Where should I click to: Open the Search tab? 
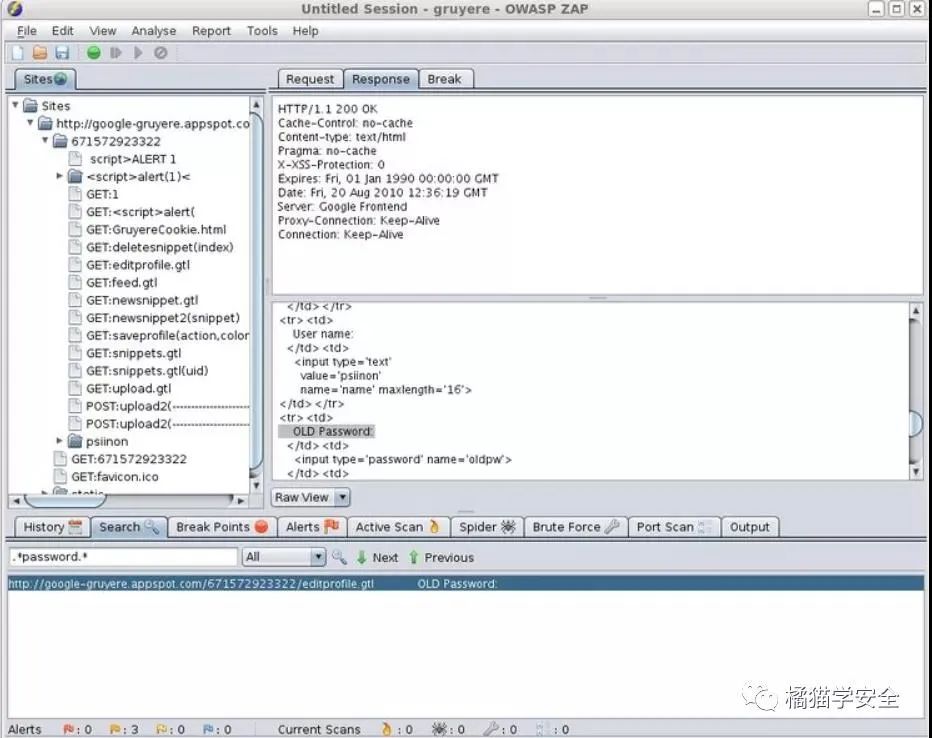[128, 527]
